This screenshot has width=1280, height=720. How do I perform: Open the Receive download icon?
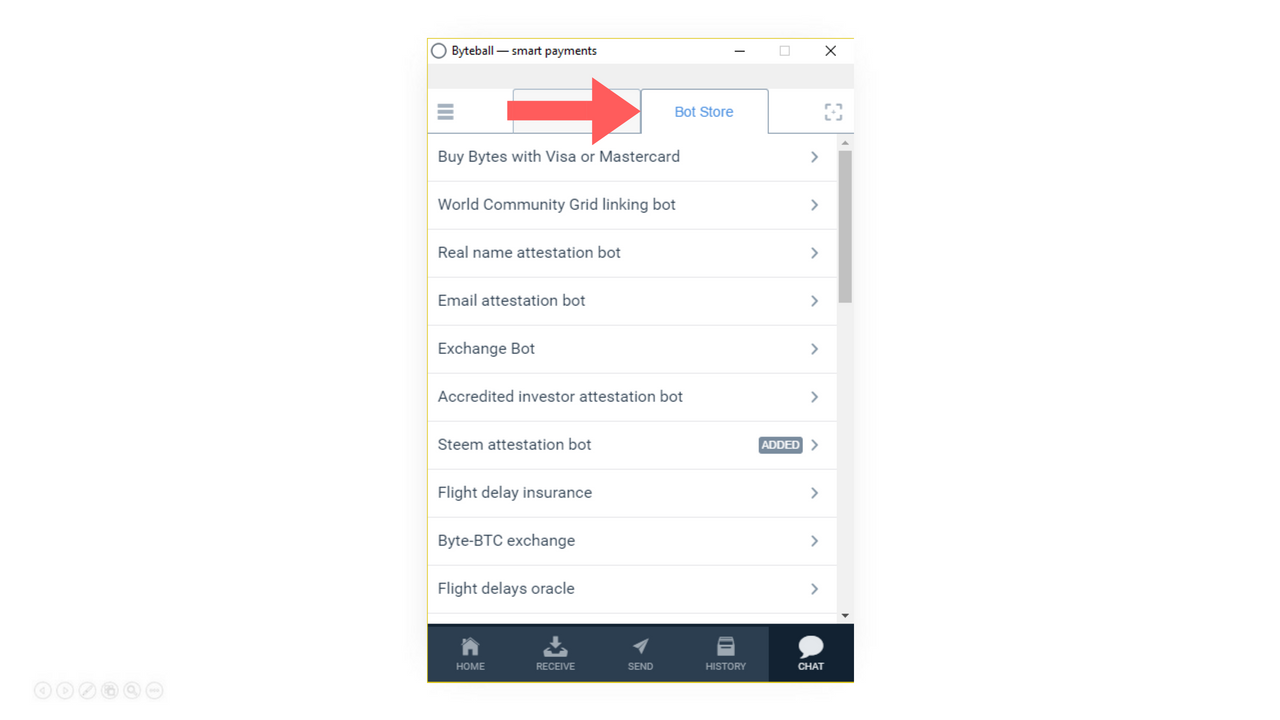555,654
